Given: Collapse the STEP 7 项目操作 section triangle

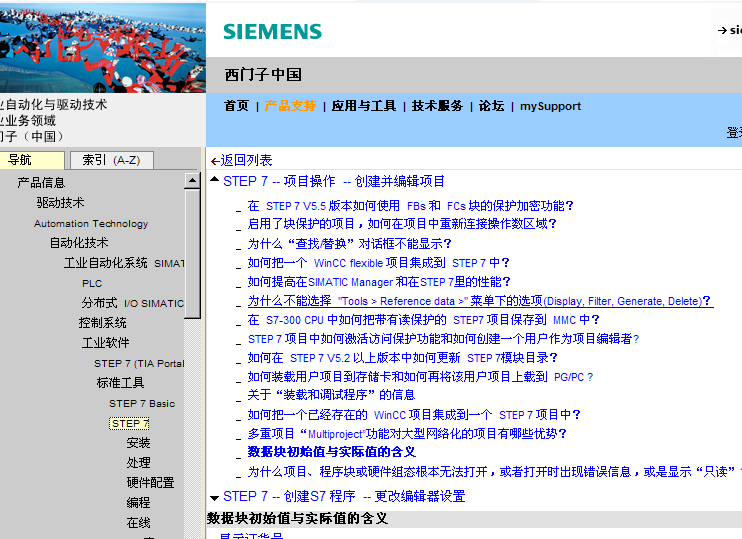Looking at the screenshot, I should pos(214,180).
